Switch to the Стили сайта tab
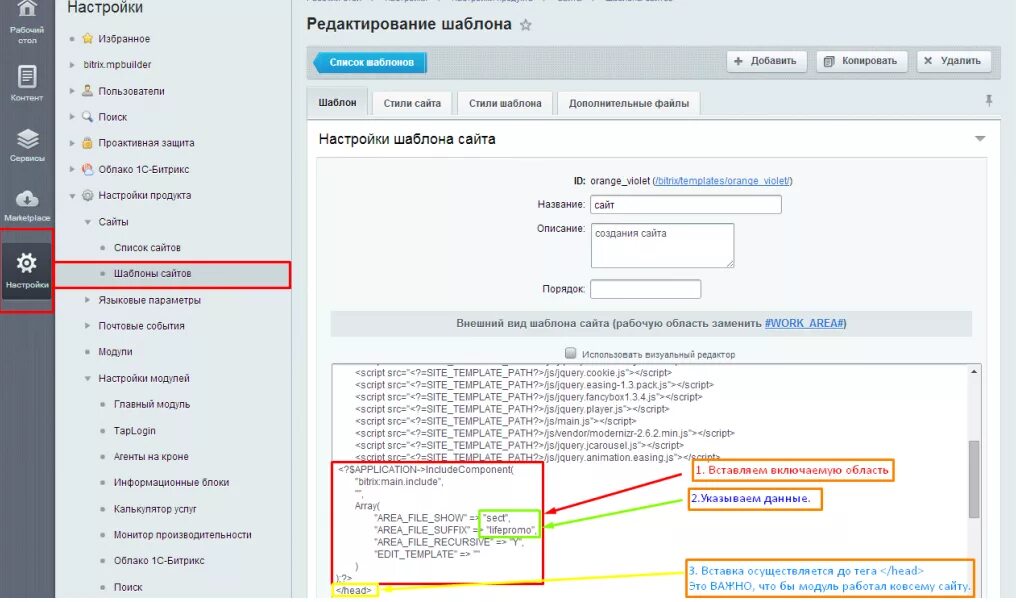Viewport: 1016px width, 602px height. click(x=412, y=103)
